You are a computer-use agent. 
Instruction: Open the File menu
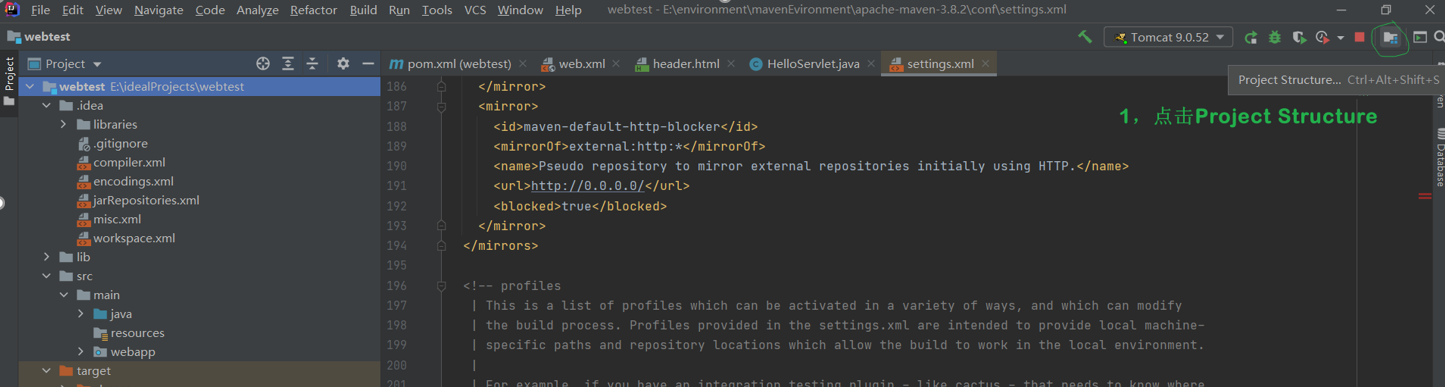[x=40, y=10]
